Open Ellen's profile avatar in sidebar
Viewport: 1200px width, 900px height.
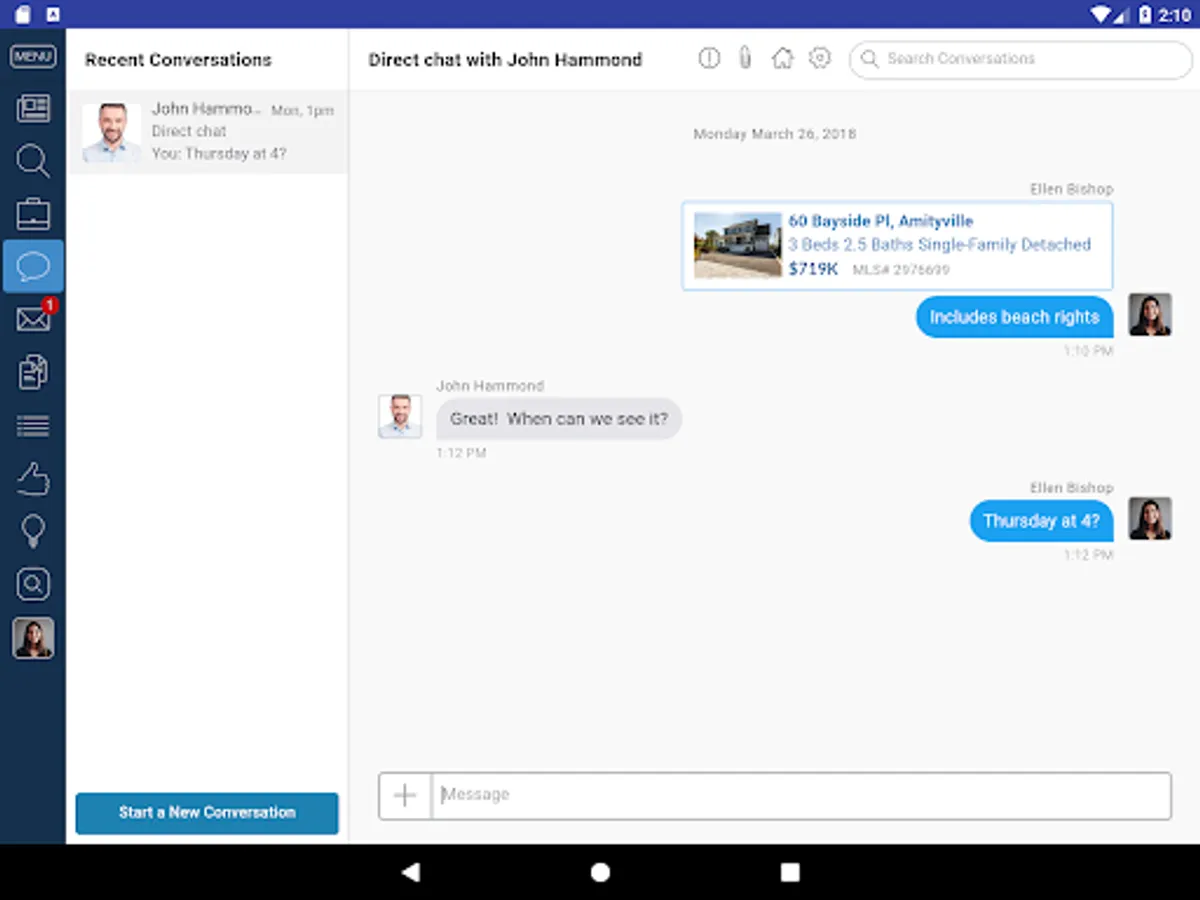pos(33,638)
